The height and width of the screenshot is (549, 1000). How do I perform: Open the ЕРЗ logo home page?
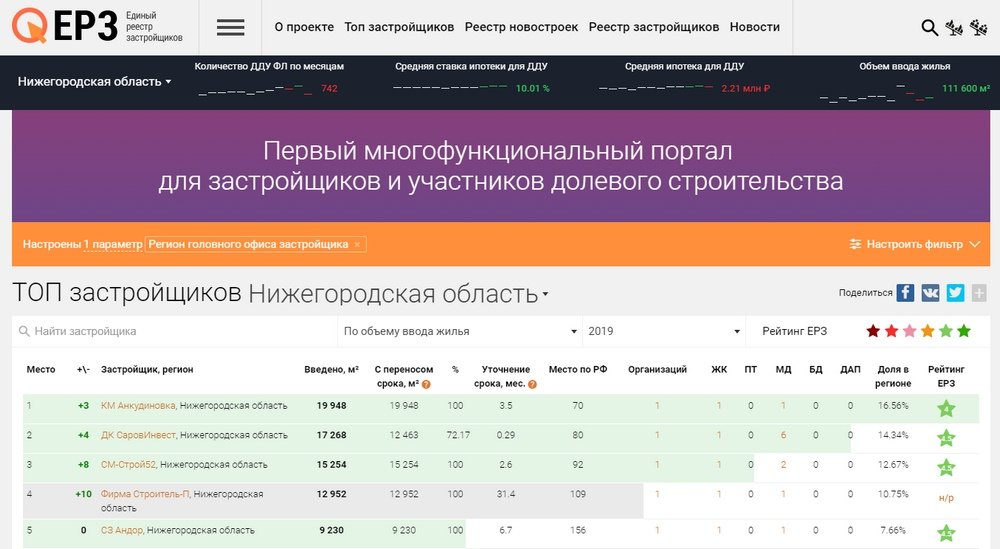click(x=97, y=26)
